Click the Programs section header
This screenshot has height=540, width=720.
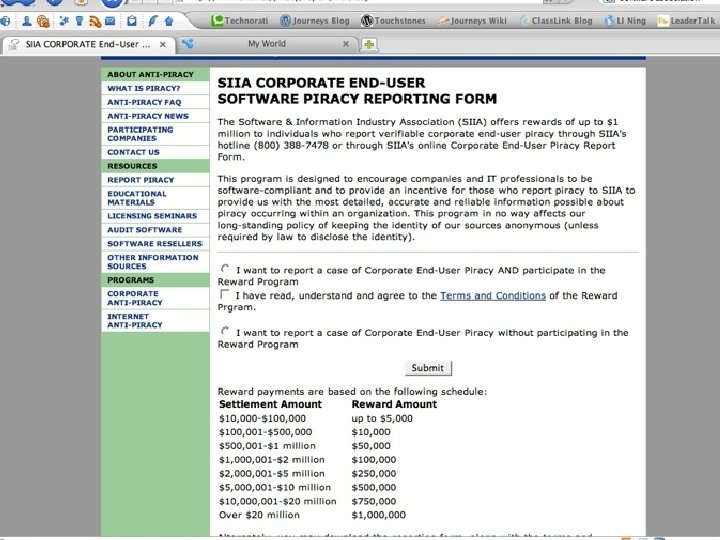[x=155, y=280]
